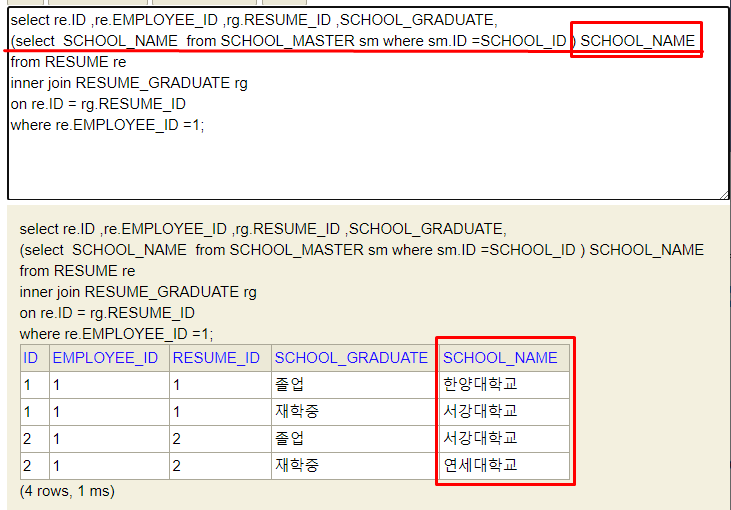Click the SCHOOL_MASTER subquery line in the SQL editor
Image resolution: width=731 pixels, height=510 pixels.
352,41
